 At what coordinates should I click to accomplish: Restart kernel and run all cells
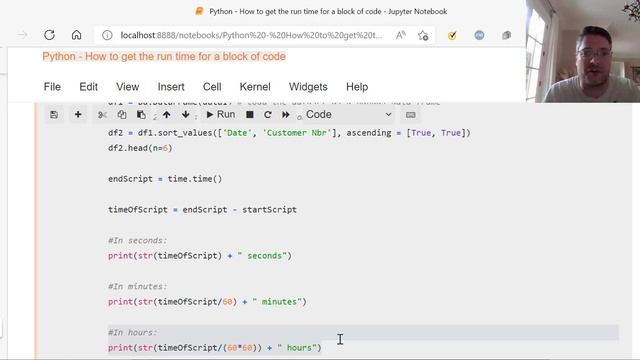coord(286,115)
